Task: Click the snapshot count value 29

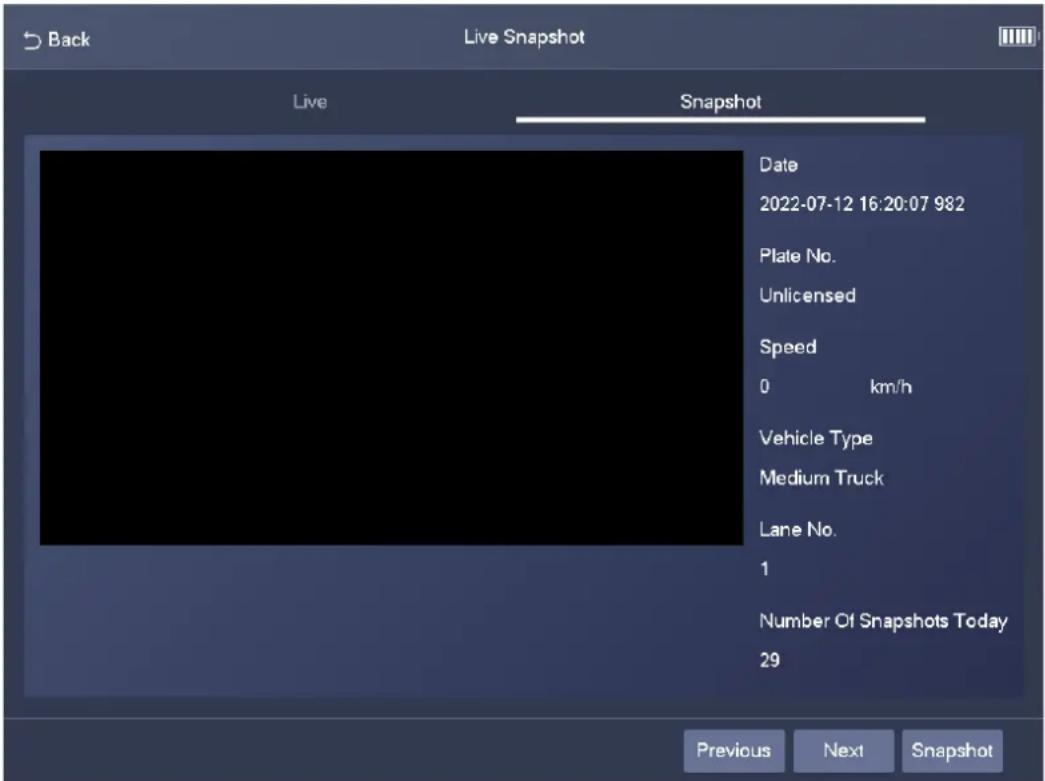Action: pos(769,660)
